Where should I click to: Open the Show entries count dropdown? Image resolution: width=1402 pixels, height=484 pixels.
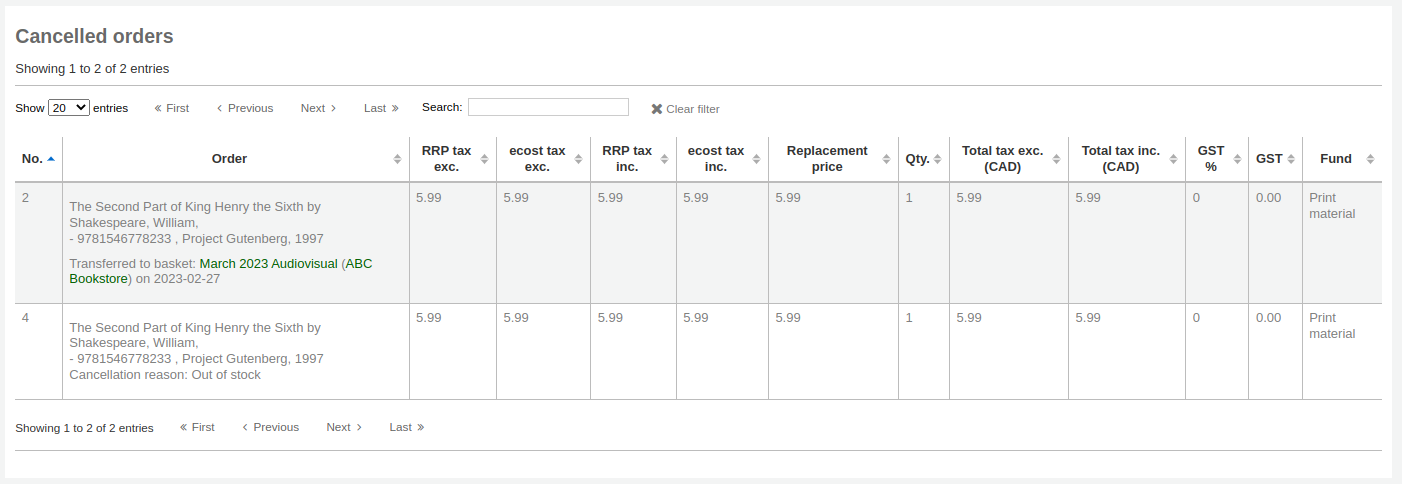[x=69, y=108]
